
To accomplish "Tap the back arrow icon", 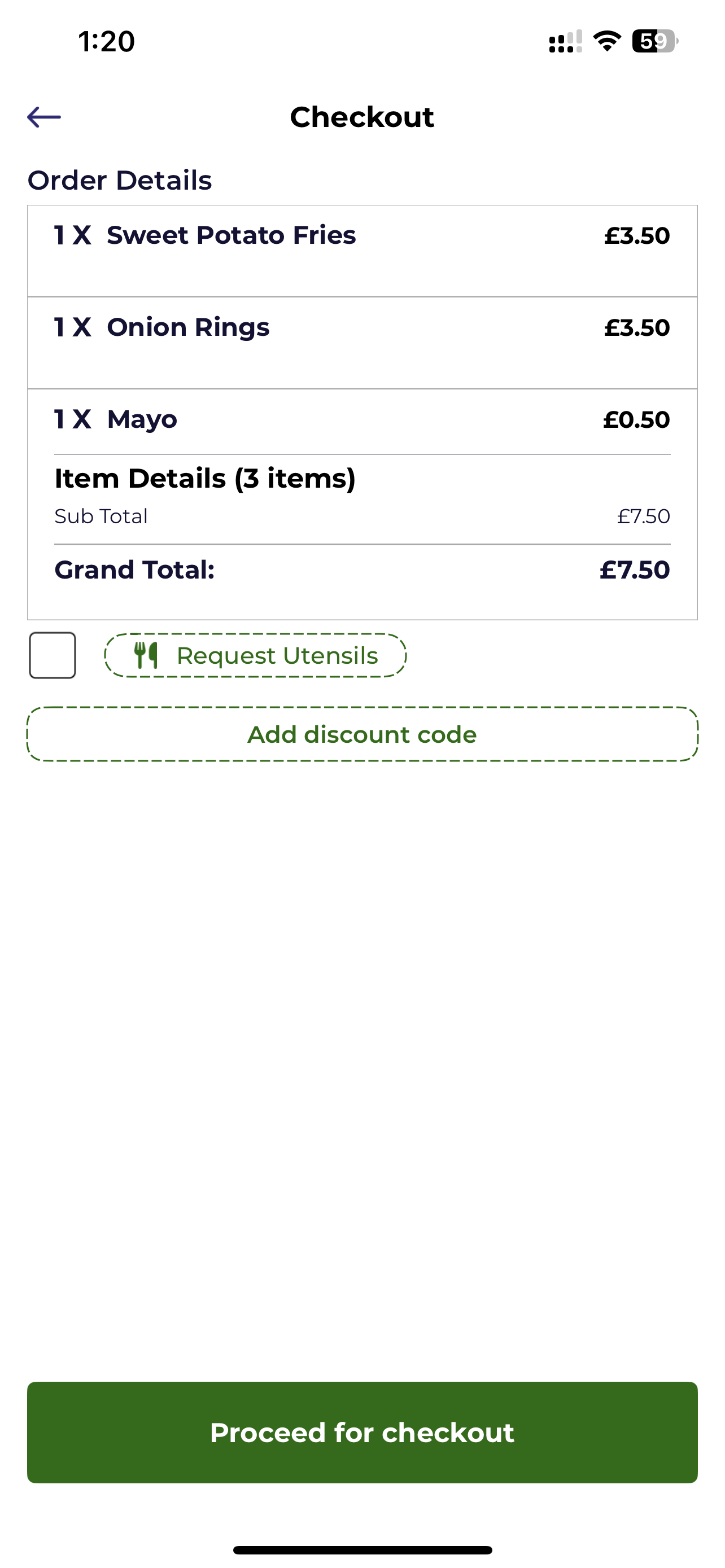I will click(44, 117).
